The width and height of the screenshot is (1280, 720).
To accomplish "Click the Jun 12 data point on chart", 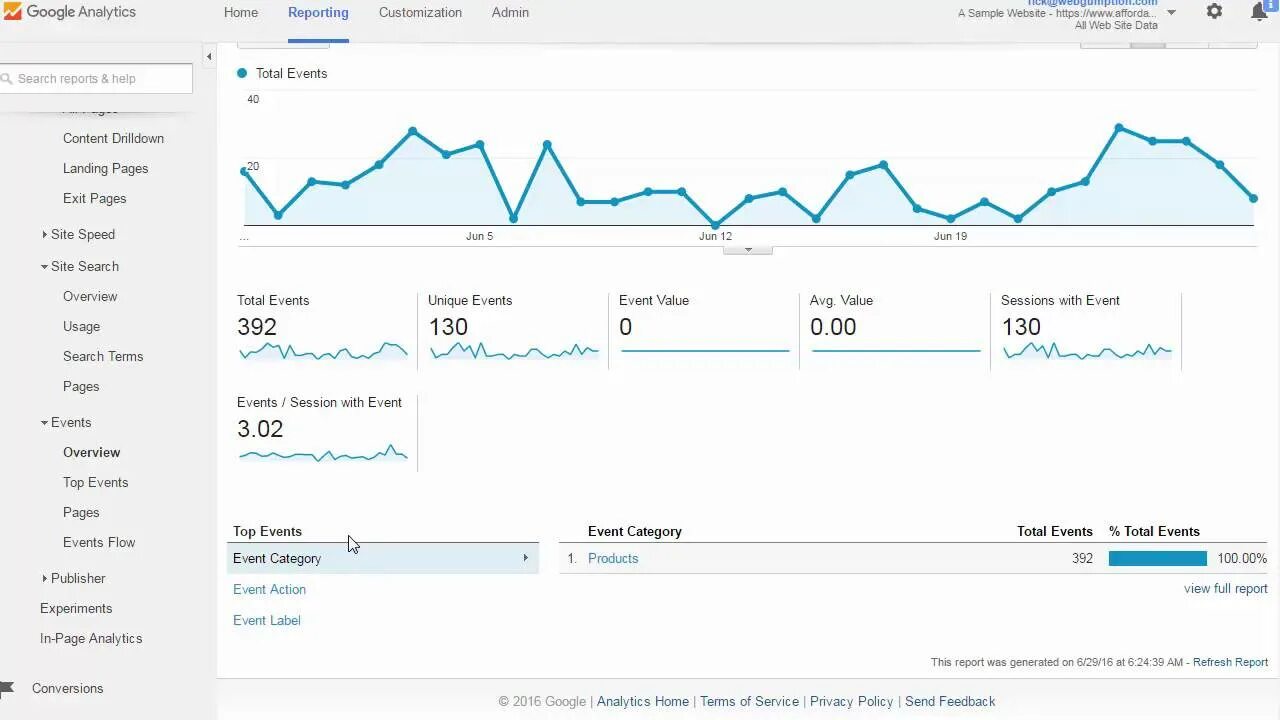I will (715, 225).
